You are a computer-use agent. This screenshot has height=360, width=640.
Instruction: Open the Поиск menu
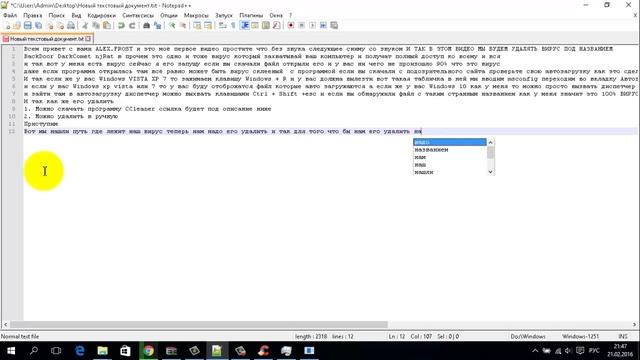pyautogui.click(x=56, y=15)
